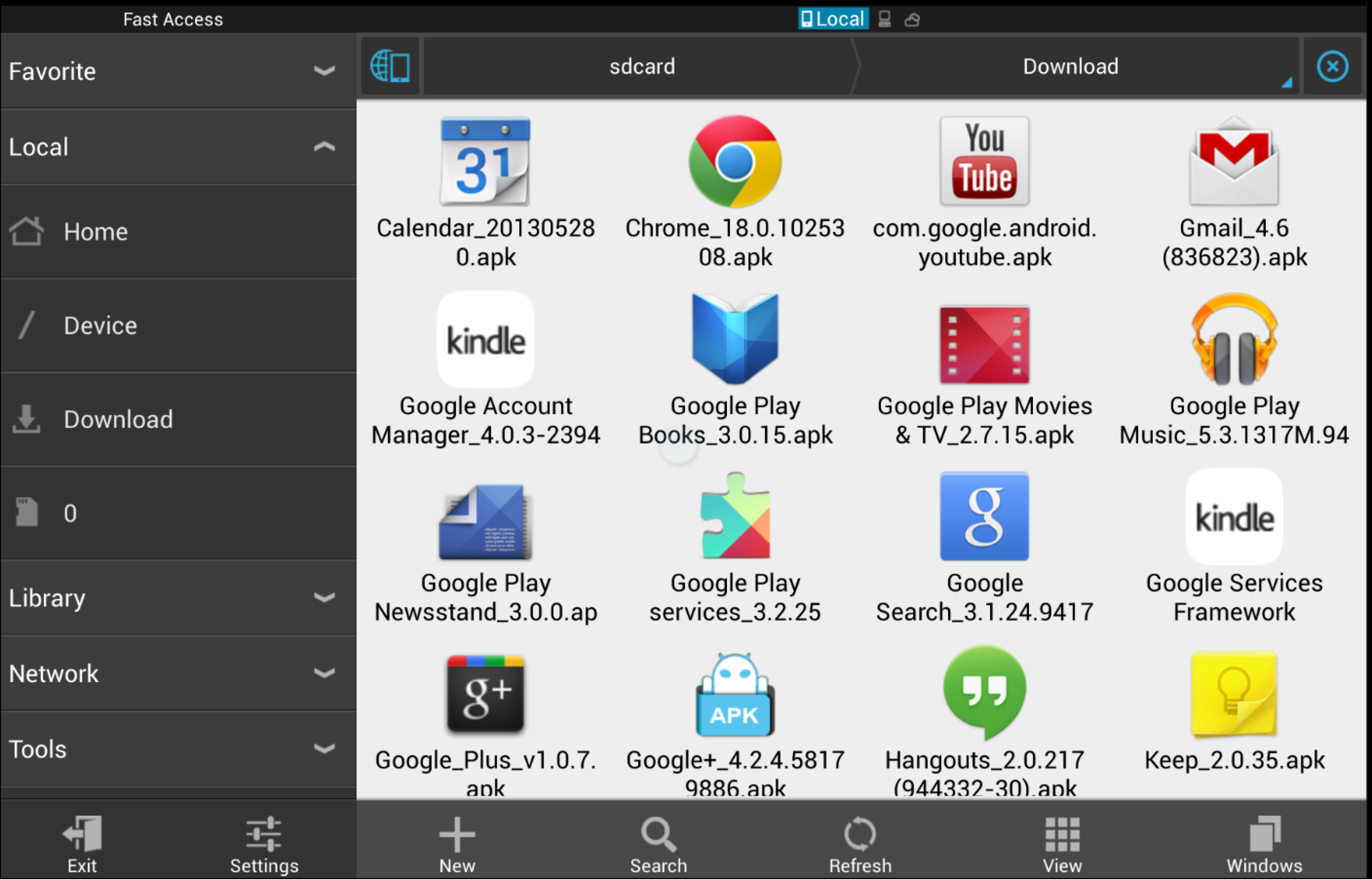Collapse the Local section
The height and width of the screenshot is (879, 1372).
click(x=323, y=147)
